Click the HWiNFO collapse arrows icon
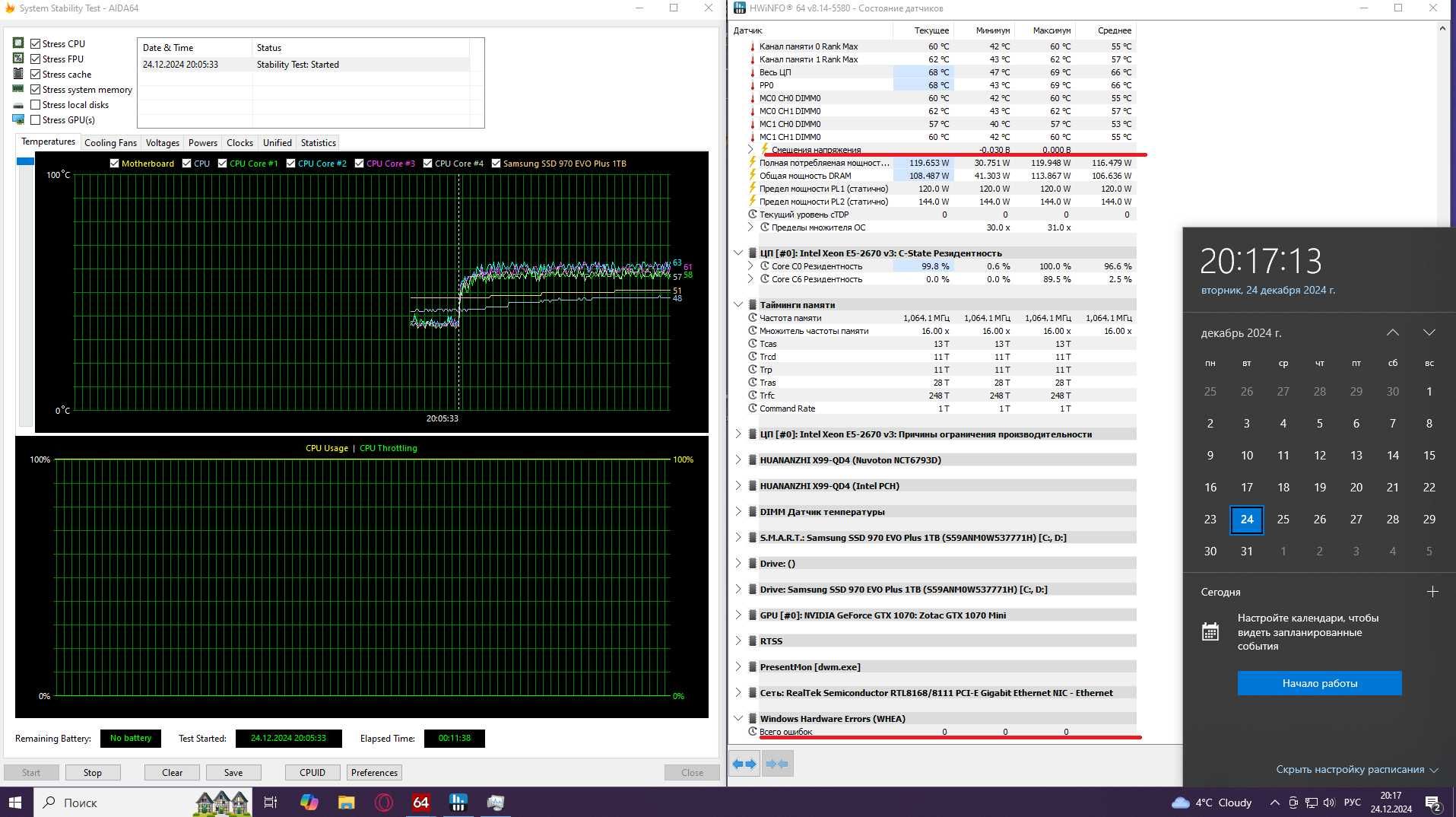Screen dimensions: 1456x817 (777, 764)
